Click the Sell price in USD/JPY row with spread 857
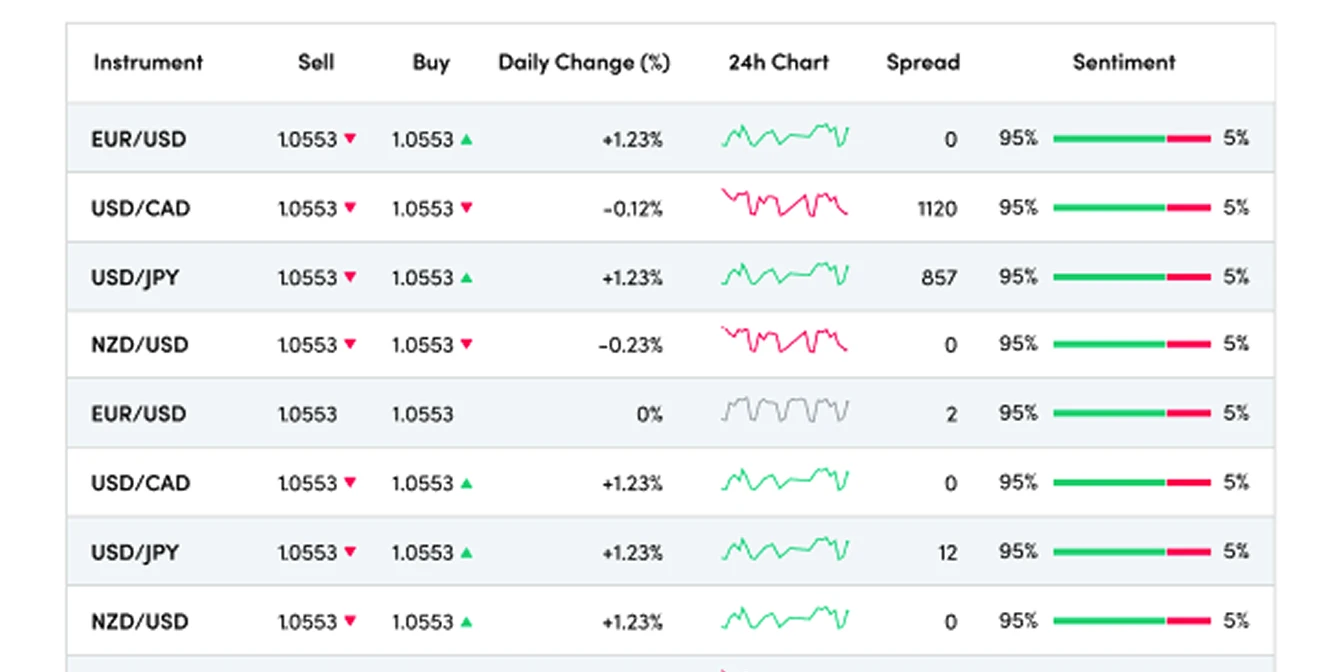This screenshot has width=1344, height=672. pyautogui.click(x=307, y=277)
